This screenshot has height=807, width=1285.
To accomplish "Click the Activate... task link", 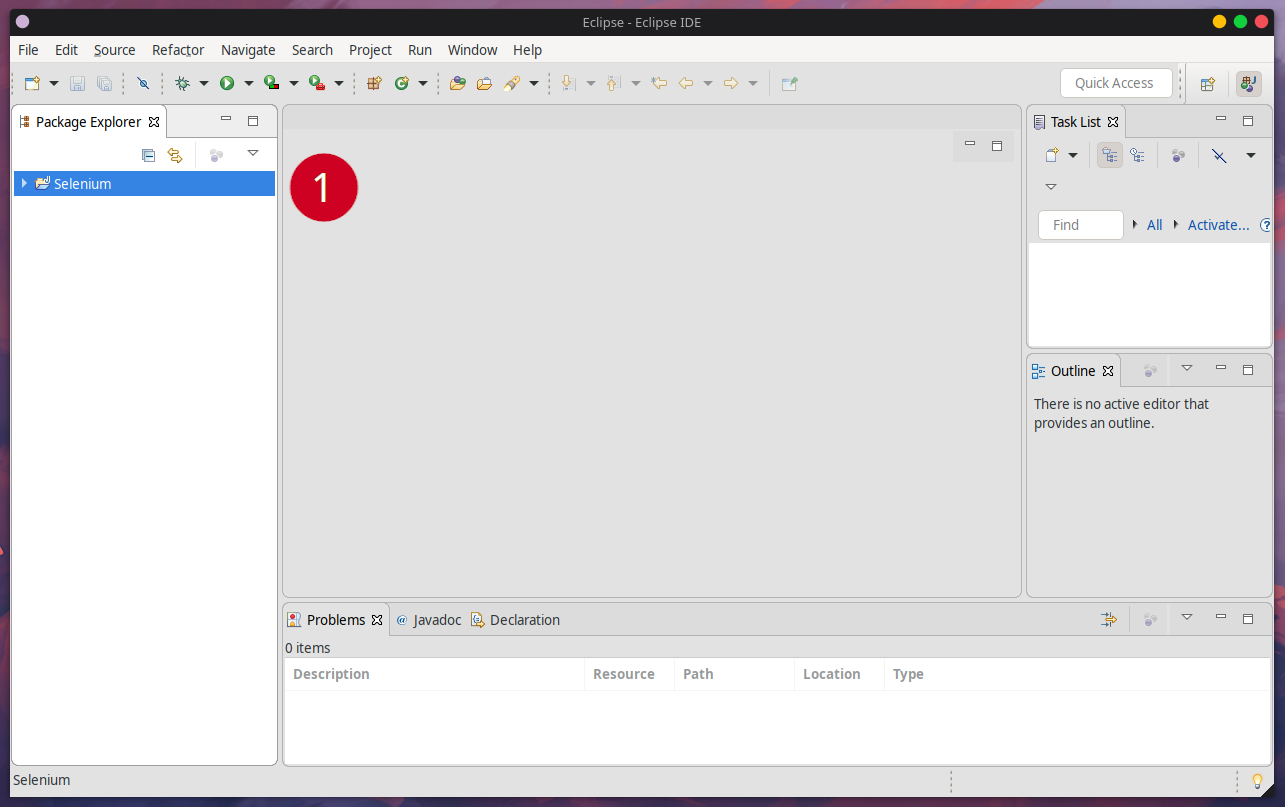I will 1218,225.
